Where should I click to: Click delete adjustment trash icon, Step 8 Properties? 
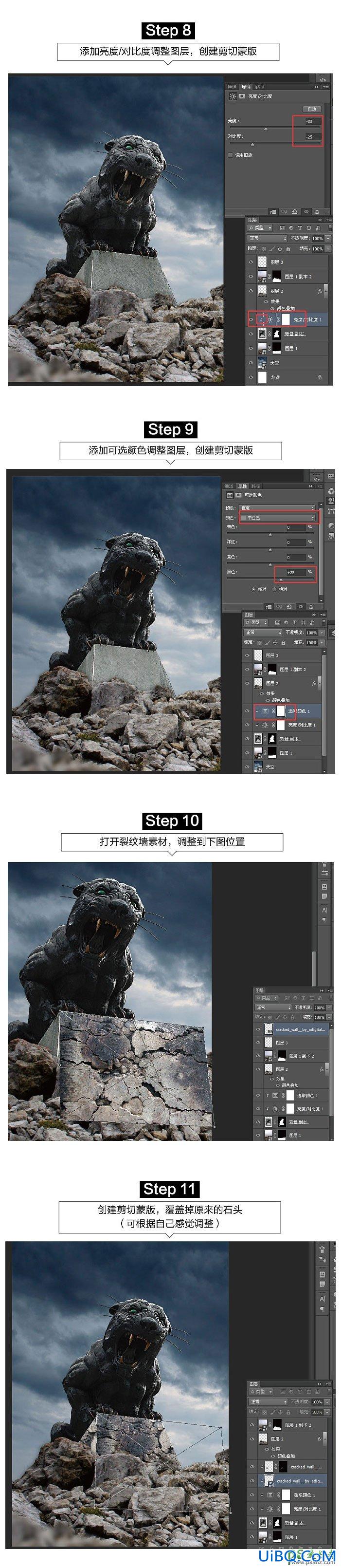(x=317, y=211)
